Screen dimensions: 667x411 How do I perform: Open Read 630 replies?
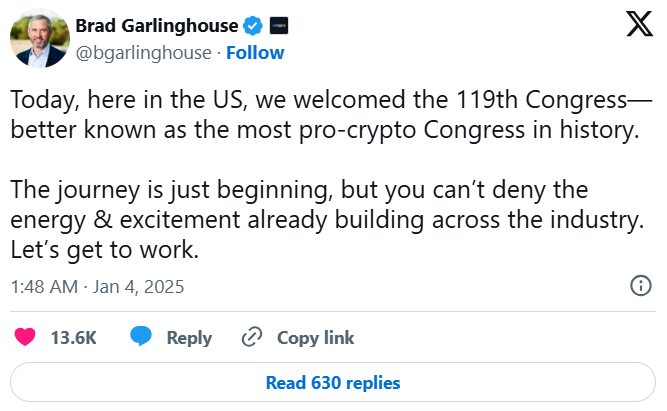point(333,382)
